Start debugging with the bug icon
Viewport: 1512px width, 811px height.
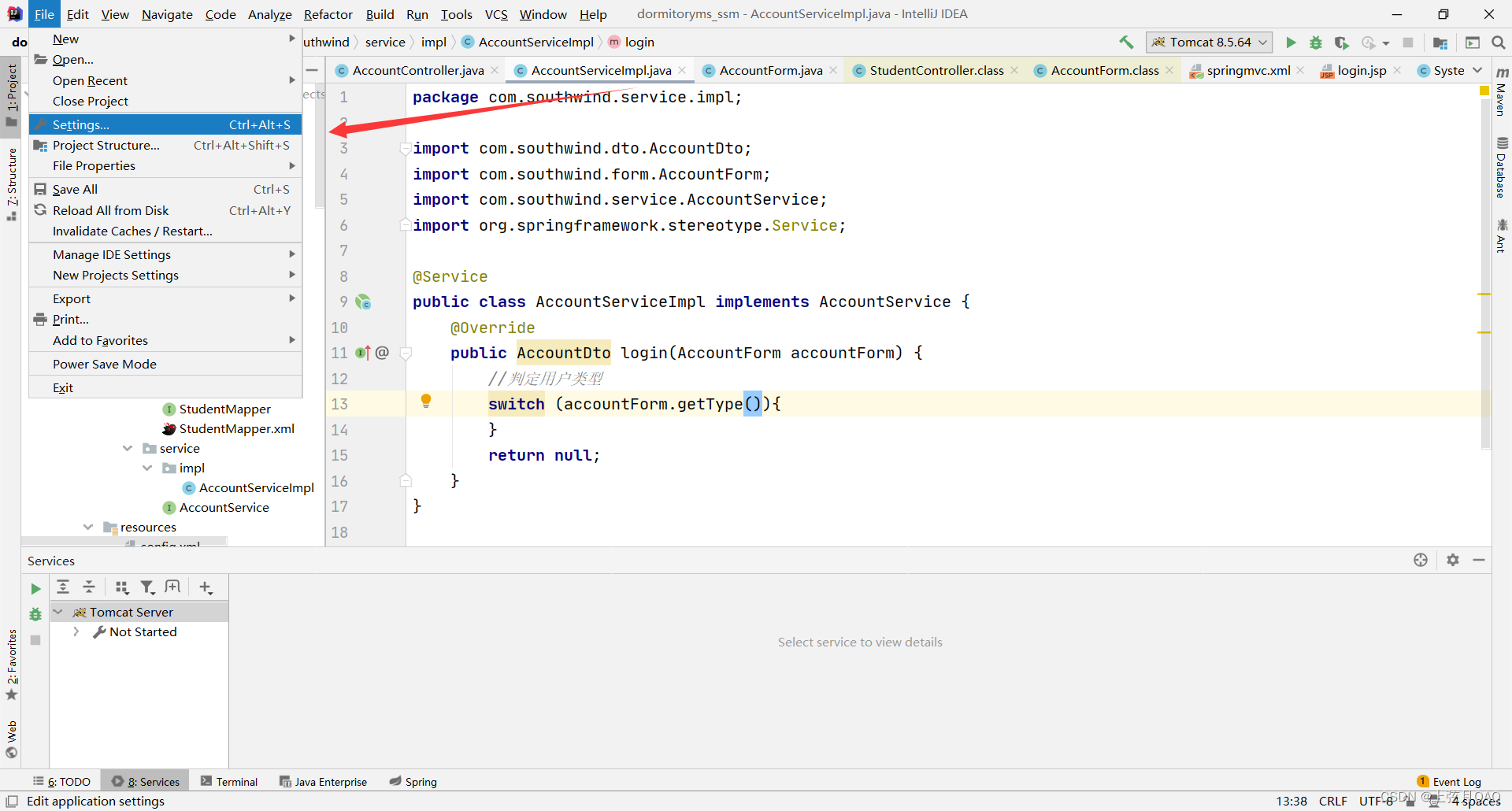(1316, 43)
